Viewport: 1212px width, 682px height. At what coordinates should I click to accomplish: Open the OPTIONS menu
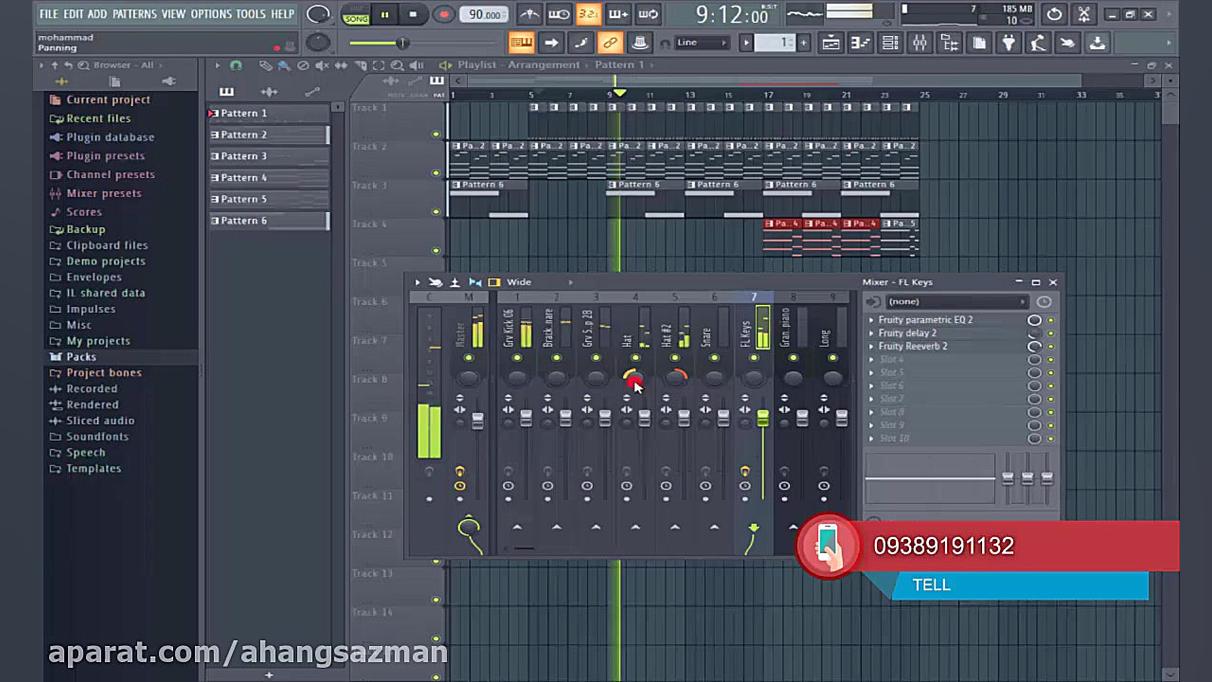tap(211, 14)
